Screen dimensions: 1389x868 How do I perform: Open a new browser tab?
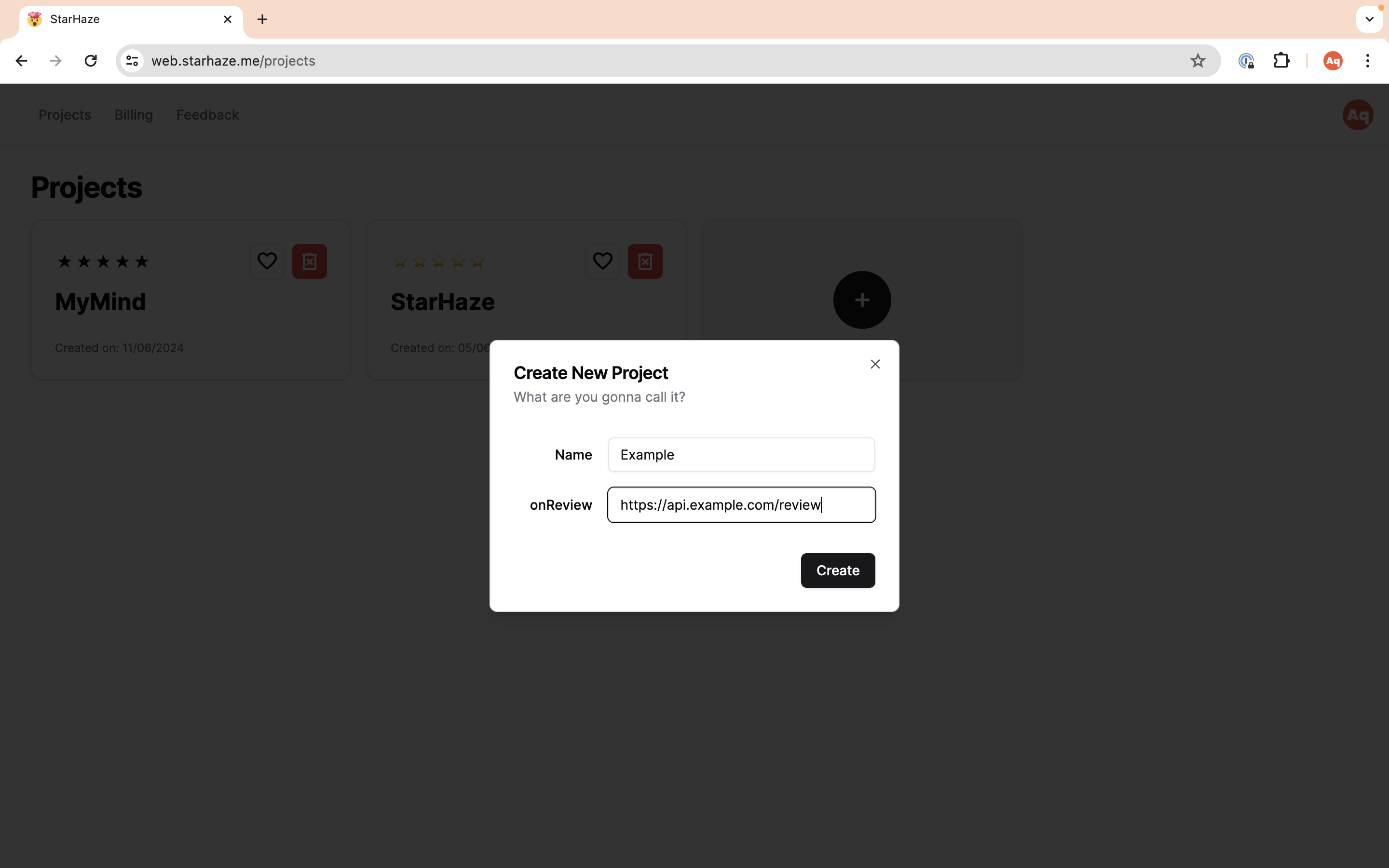tap(262, 19)
